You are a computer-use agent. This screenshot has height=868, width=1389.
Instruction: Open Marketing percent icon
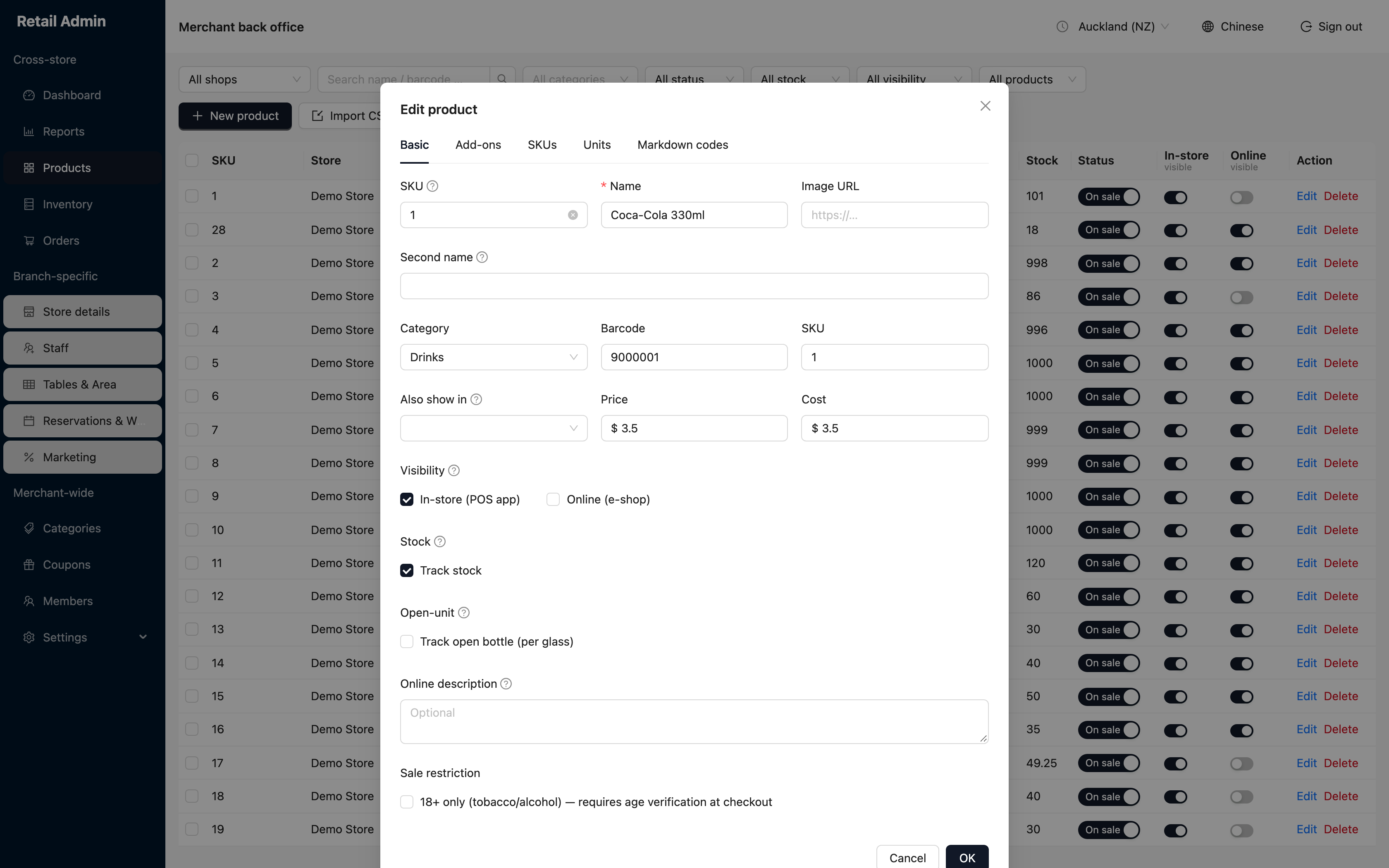(x=29, y=457)
